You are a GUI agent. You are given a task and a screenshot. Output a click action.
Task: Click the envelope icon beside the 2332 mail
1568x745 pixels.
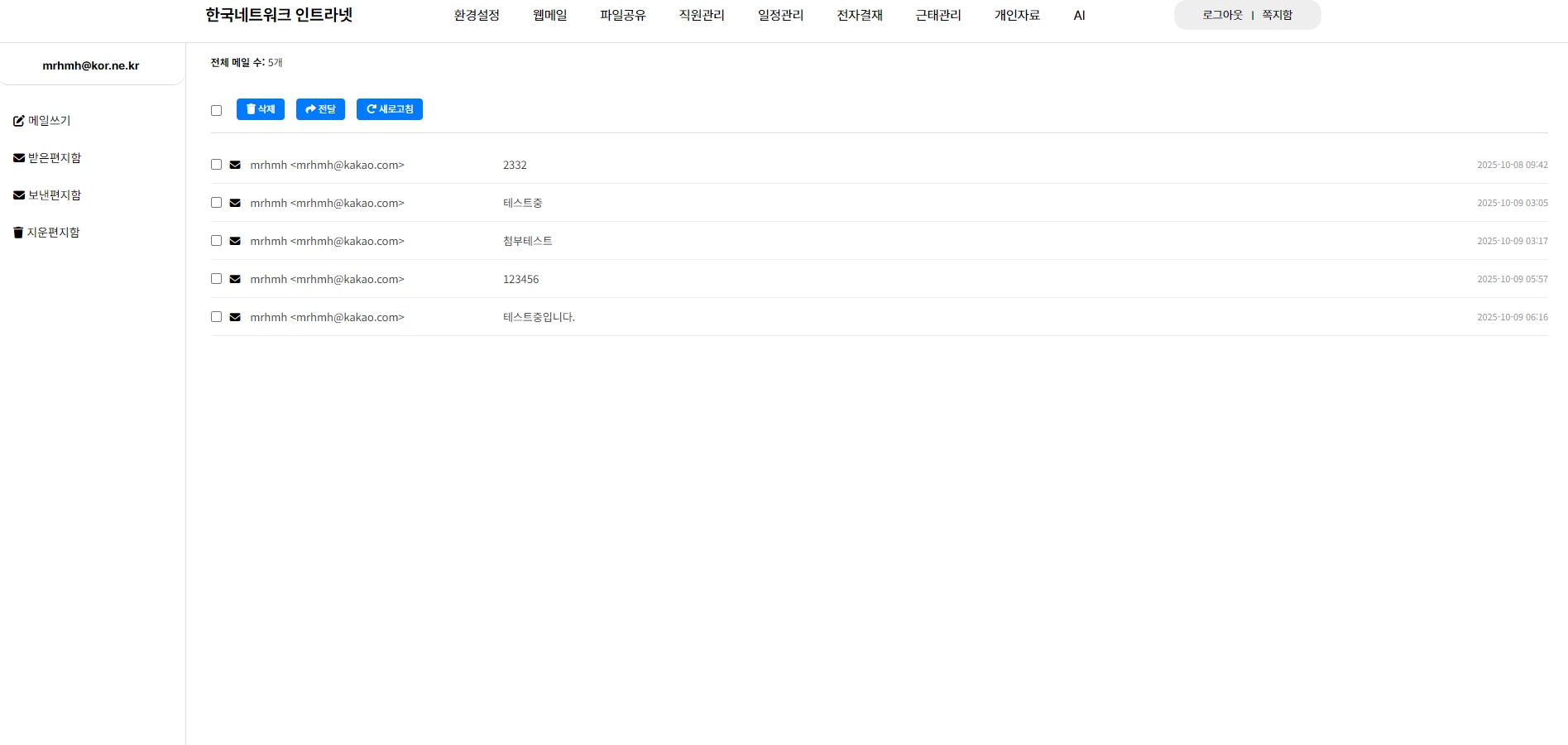point(235,165)
